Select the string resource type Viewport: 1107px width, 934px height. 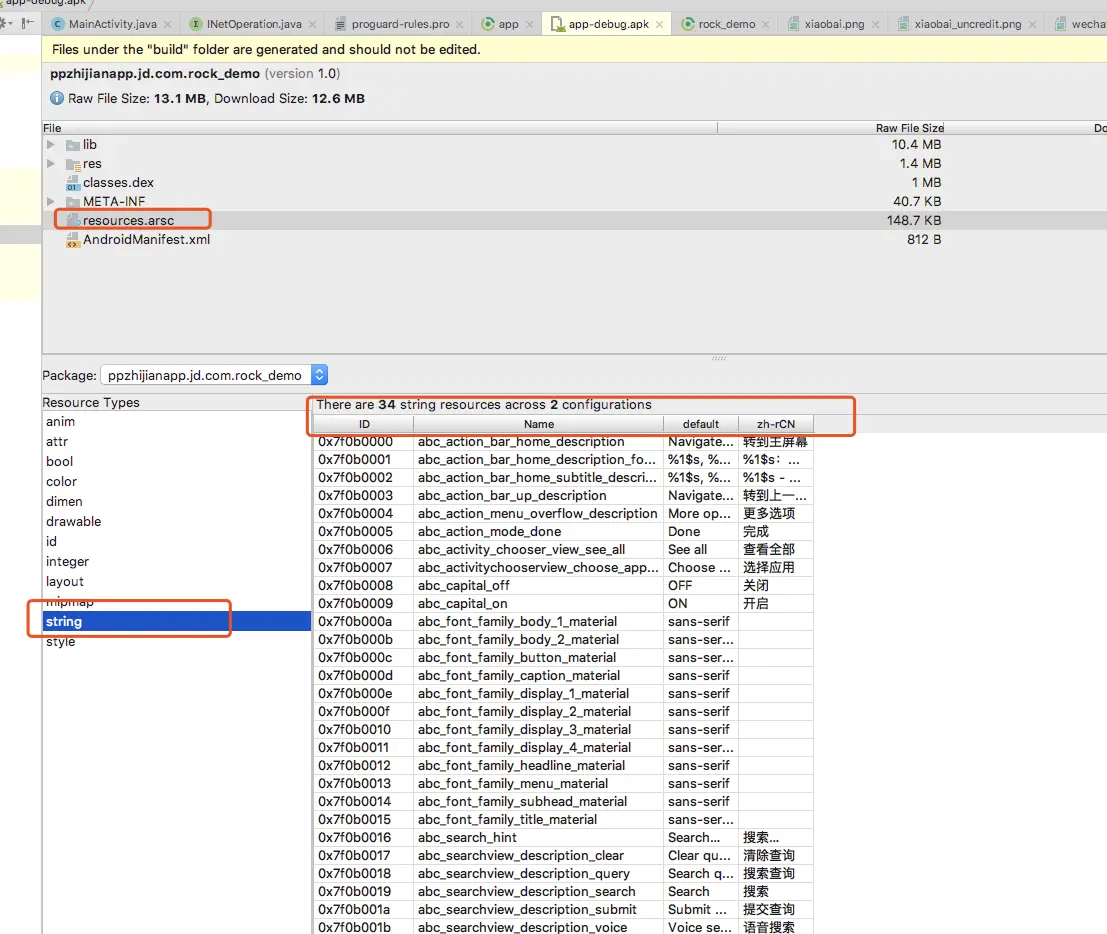coord(176,621)
